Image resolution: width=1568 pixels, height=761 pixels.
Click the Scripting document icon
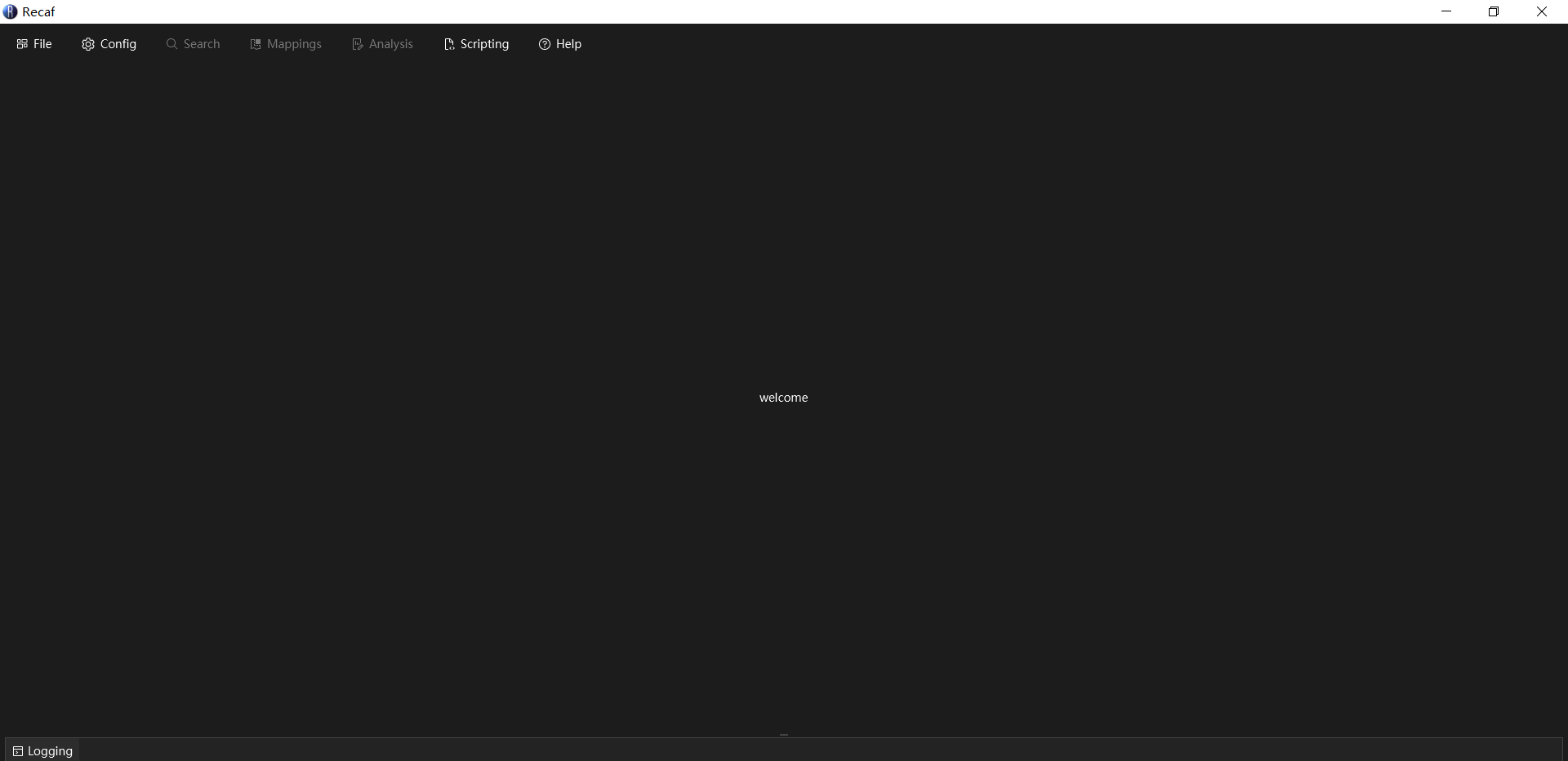[449, 44]
